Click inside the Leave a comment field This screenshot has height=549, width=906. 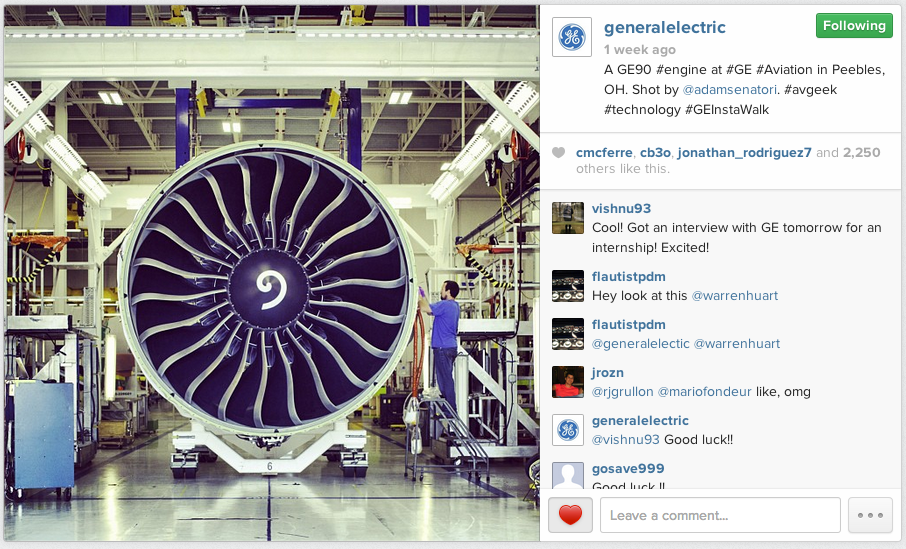click(x=720, y=515)
